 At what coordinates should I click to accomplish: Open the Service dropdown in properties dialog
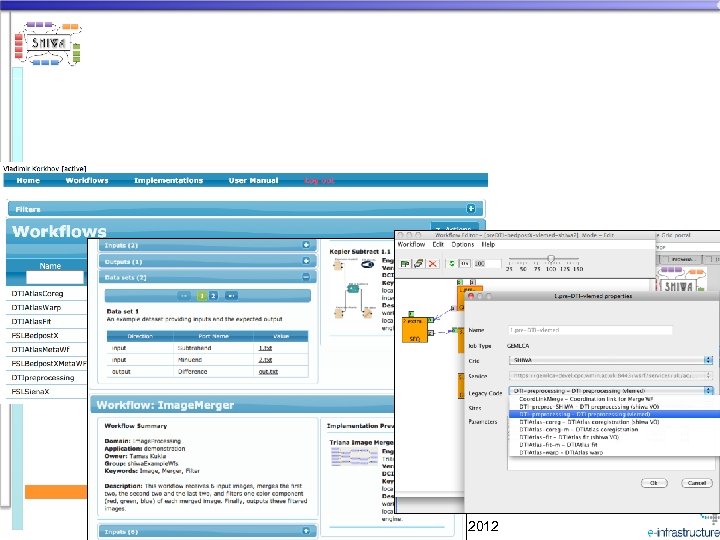pos(611,376)
